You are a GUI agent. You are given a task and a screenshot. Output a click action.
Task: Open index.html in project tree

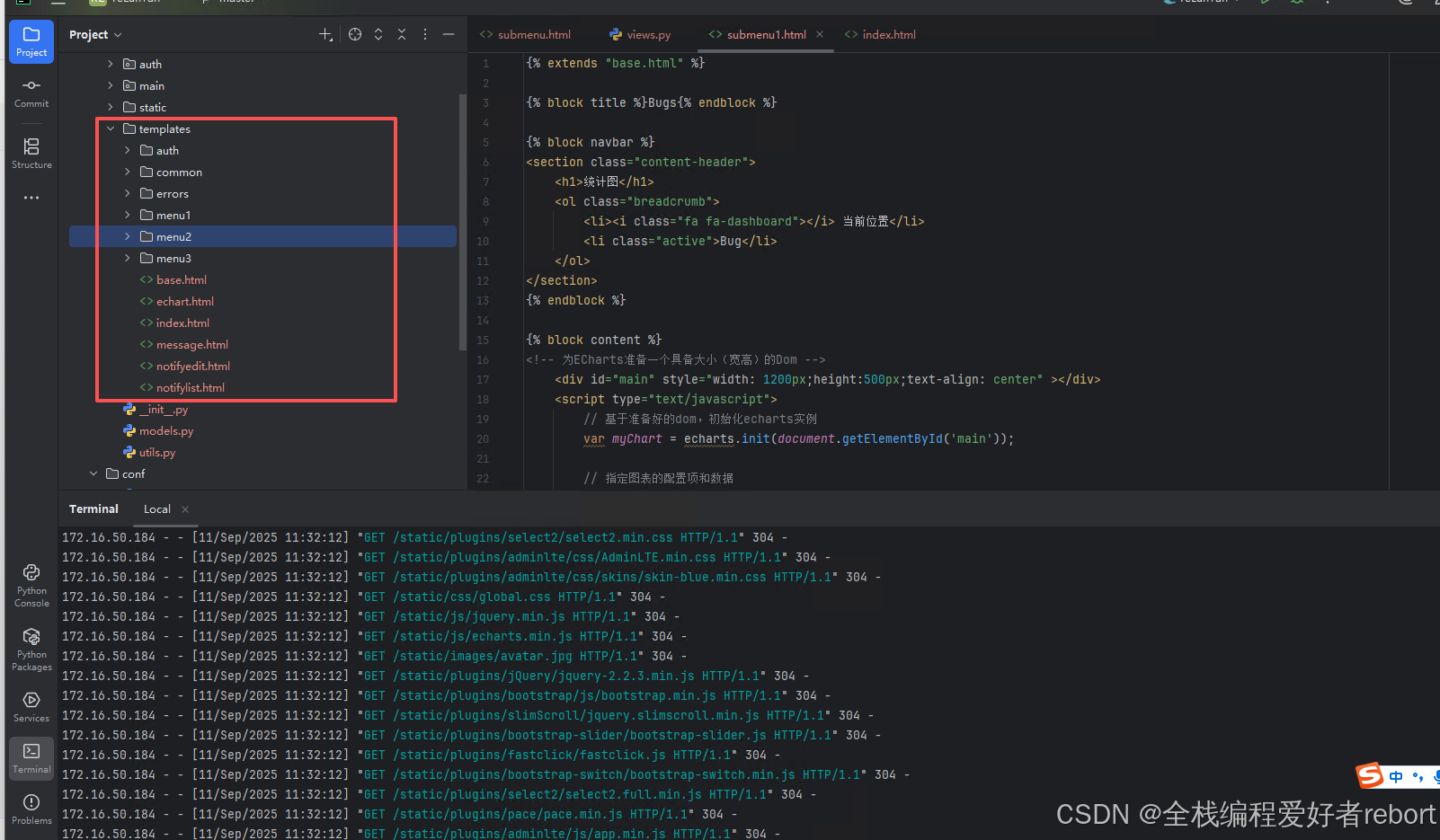tap(174, 323)
